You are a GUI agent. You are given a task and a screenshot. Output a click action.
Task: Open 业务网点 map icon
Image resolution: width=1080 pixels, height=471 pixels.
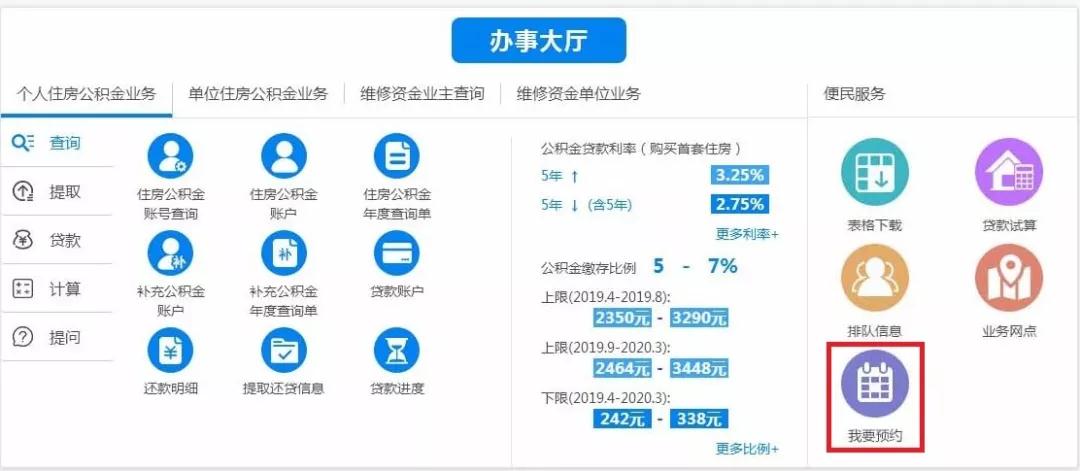[1008, 278]
